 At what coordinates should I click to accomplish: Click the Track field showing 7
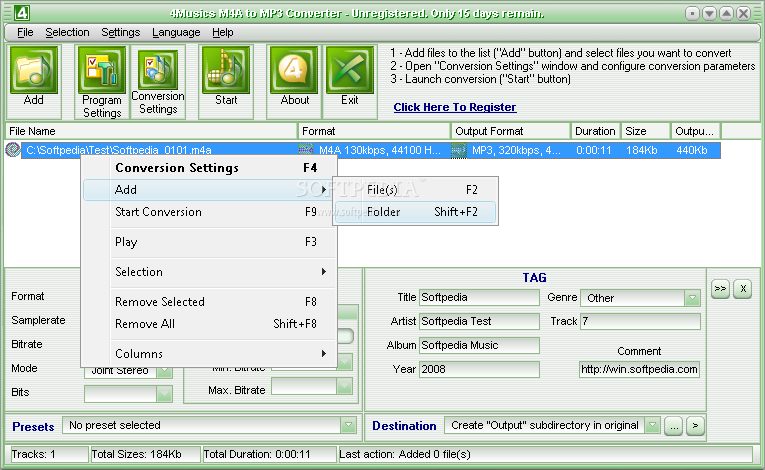[x=640, y=321]
